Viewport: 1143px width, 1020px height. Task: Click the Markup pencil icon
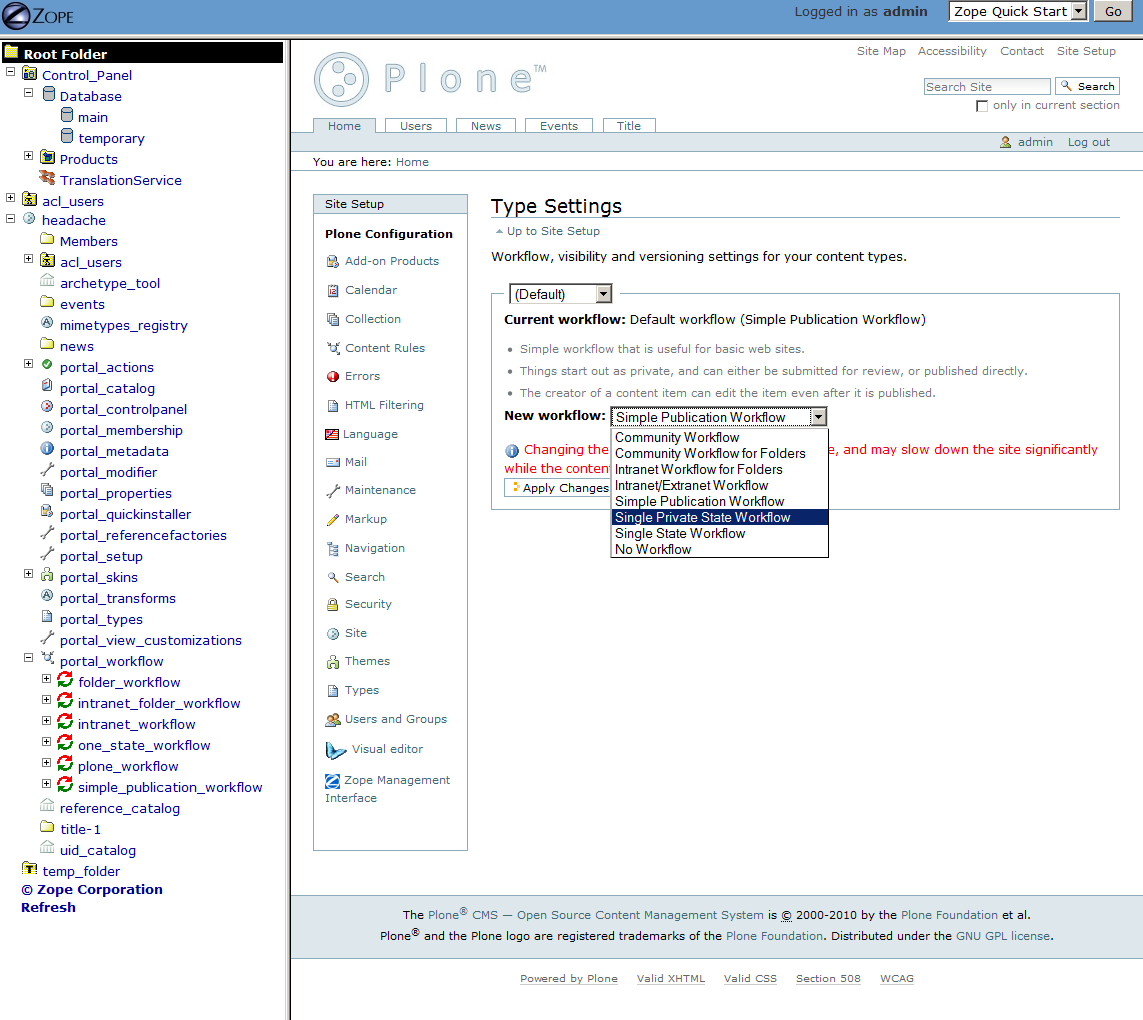click(332, 519)
